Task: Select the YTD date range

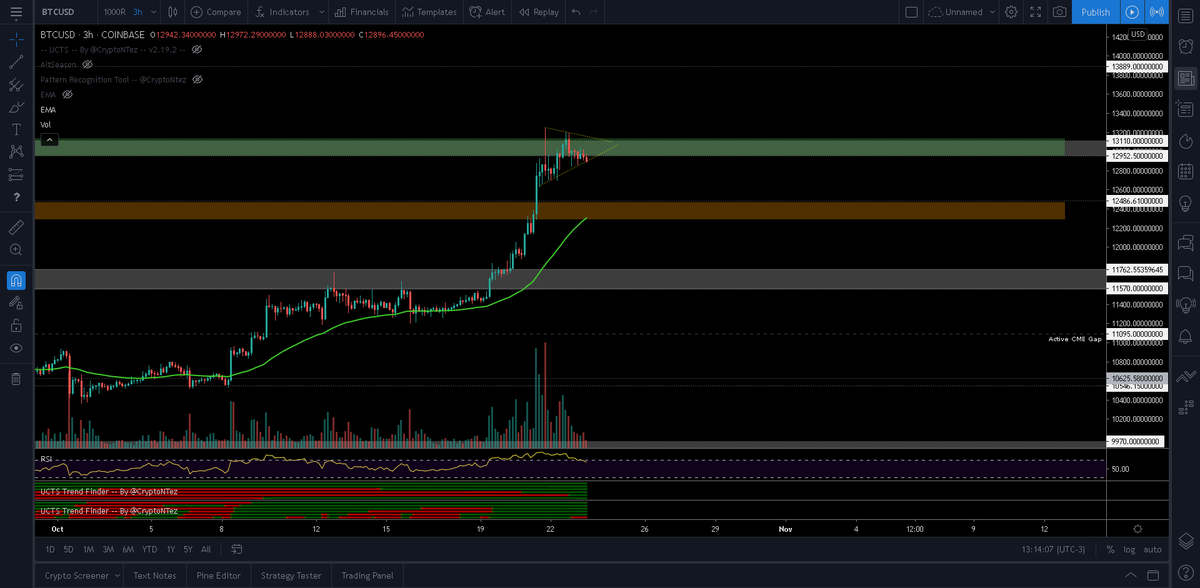Action: (x=149, y=549)
